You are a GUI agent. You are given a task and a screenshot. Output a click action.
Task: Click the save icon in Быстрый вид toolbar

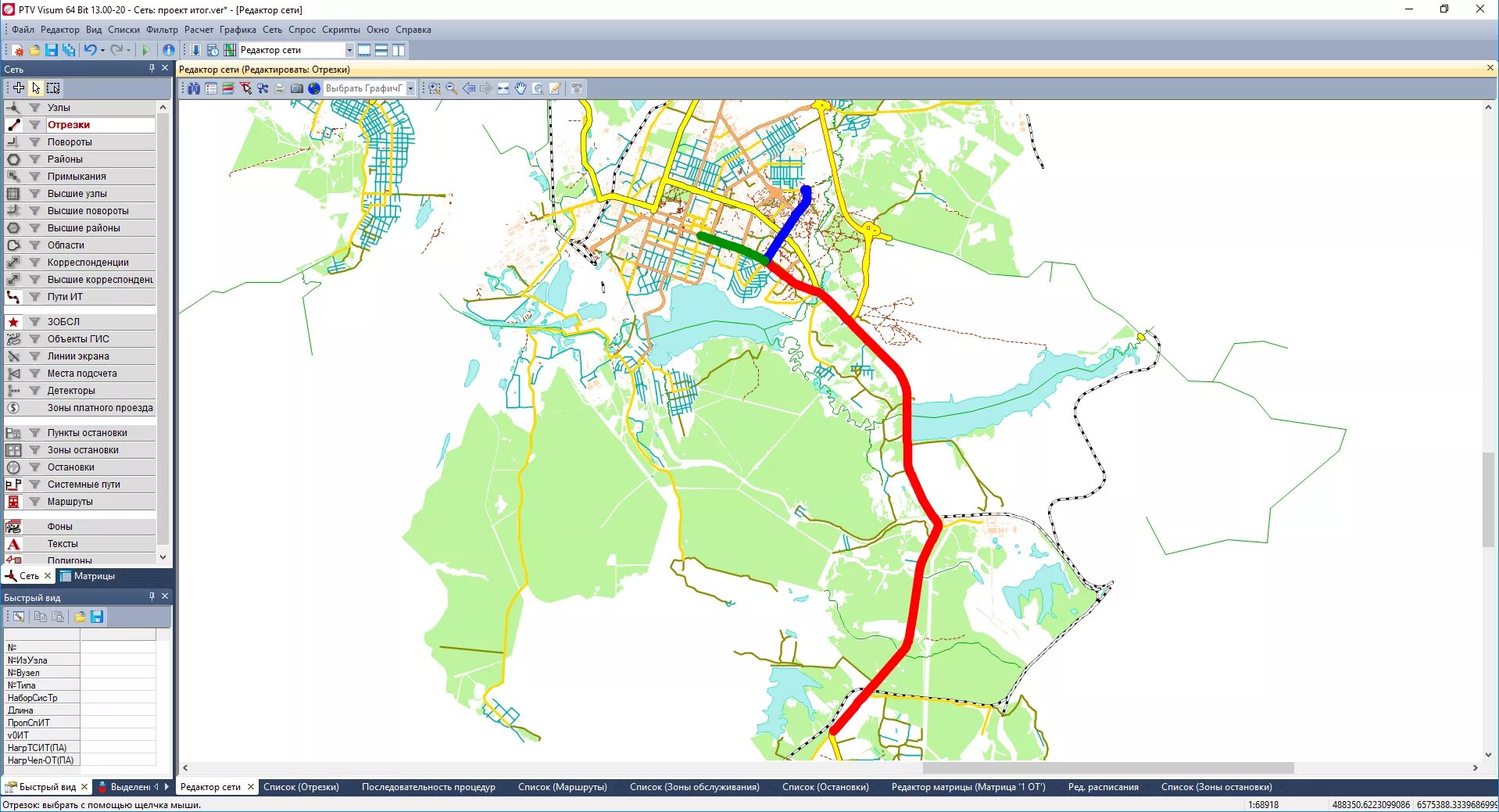(97, 617)
